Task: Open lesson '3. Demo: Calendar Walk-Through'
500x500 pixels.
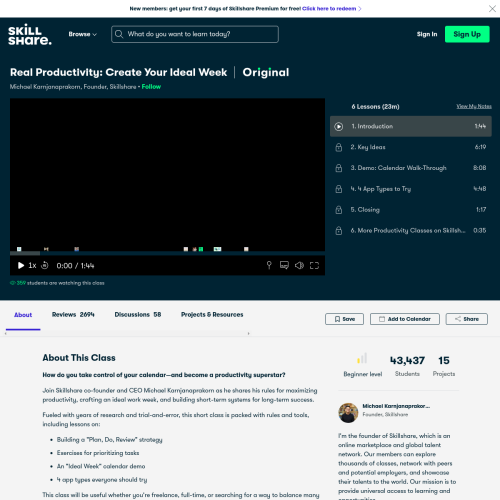Action: (x=411, y=168)
